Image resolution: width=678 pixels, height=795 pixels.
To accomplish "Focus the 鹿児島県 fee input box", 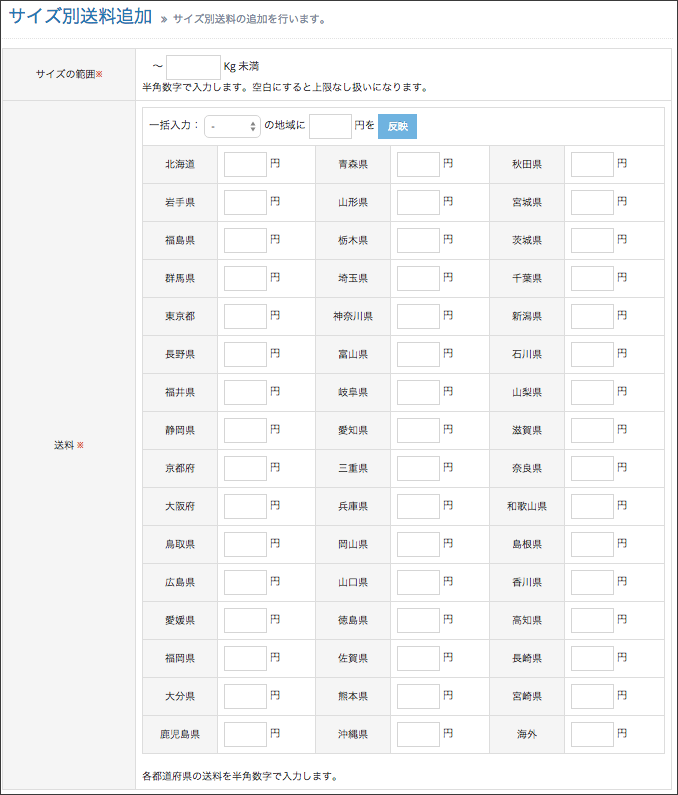I will point(245,735).
